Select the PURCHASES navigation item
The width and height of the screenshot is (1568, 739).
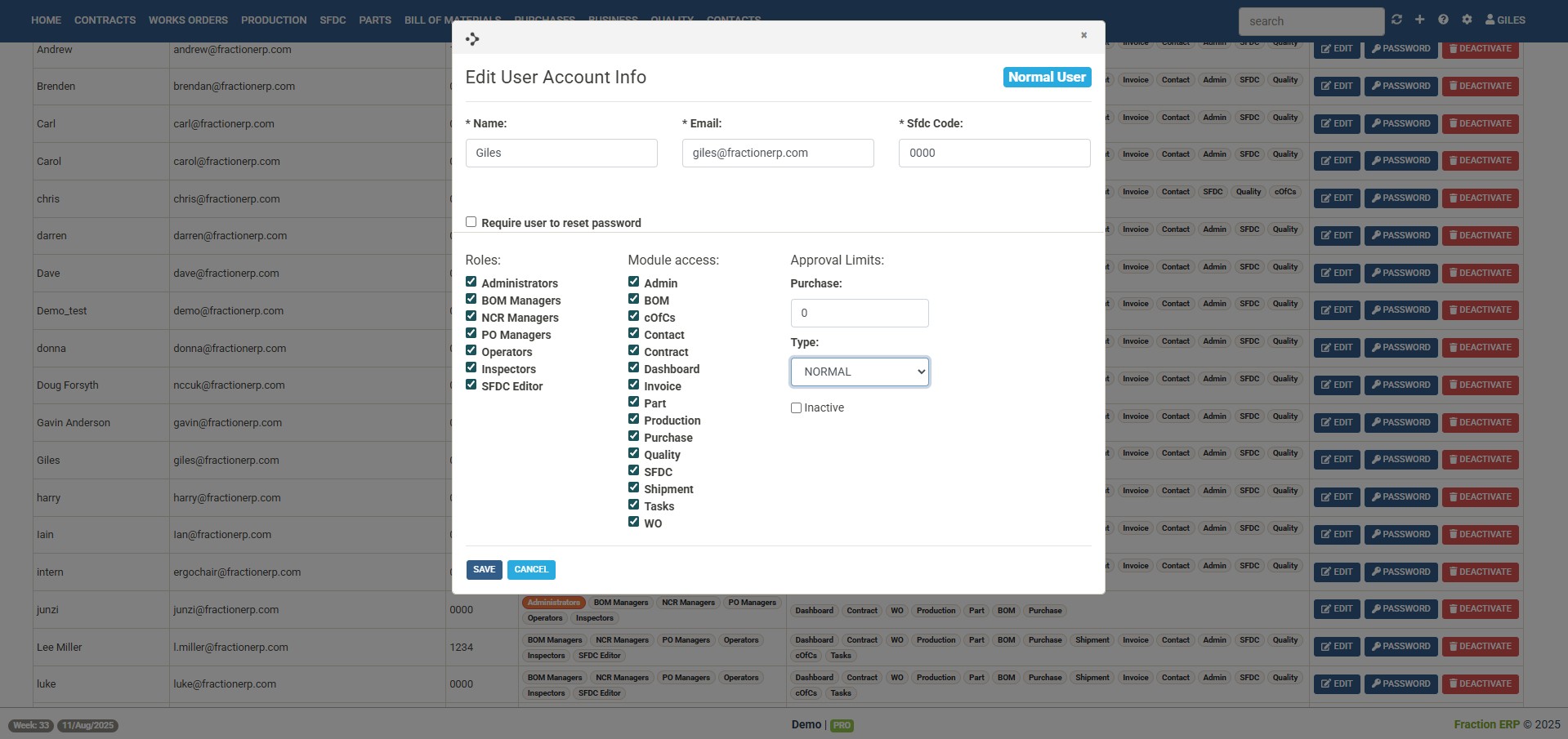pos(544,20)
